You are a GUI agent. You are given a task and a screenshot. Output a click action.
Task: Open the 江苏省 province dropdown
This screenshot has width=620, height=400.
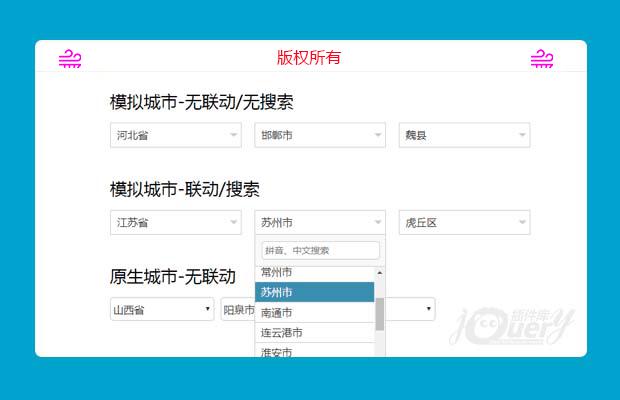coord(176,222)
